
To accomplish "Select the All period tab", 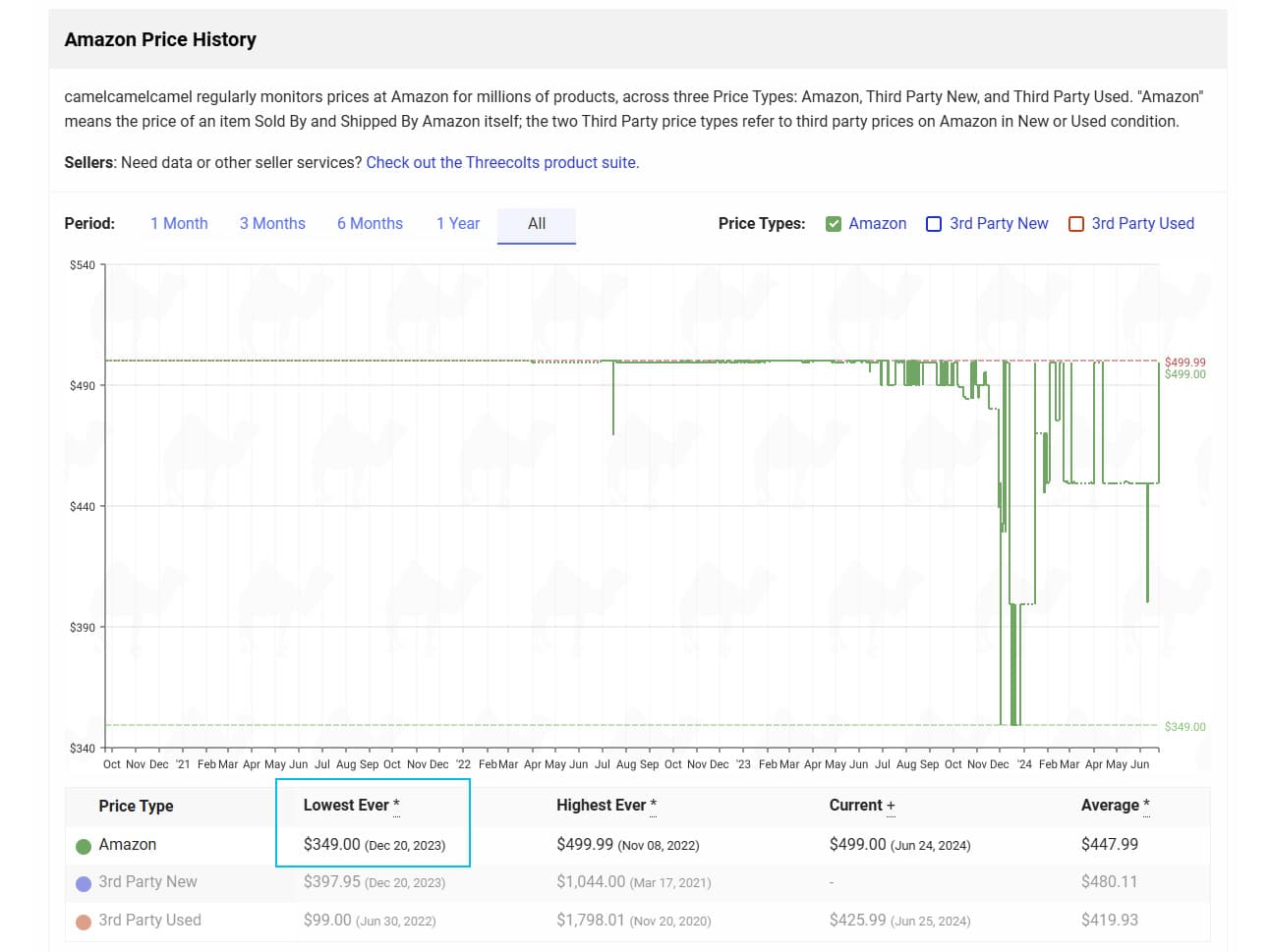I will tap(537, 224).
